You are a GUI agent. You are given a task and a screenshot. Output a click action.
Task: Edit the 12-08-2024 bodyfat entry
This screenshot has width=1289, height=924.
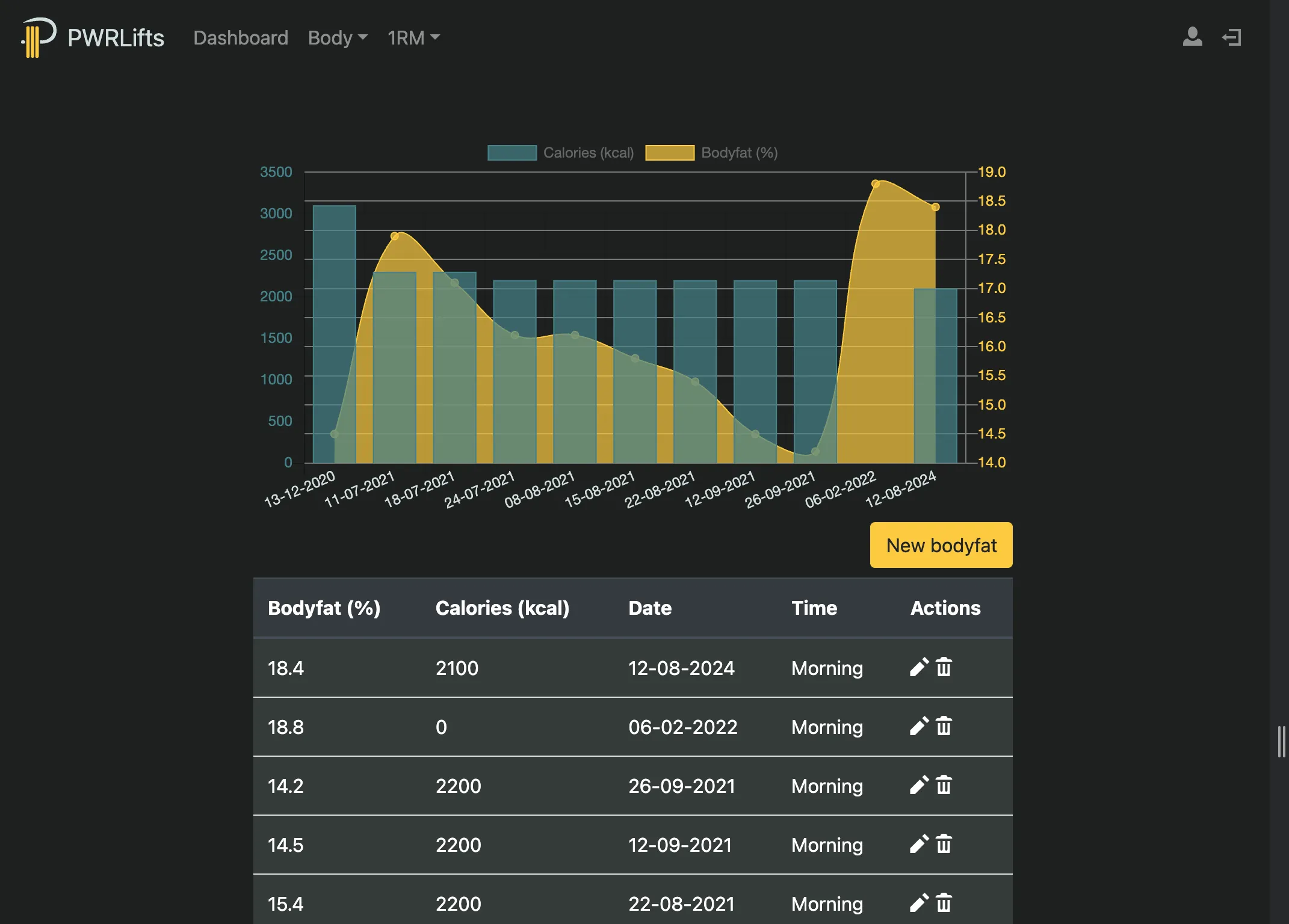tap(919, 667)
